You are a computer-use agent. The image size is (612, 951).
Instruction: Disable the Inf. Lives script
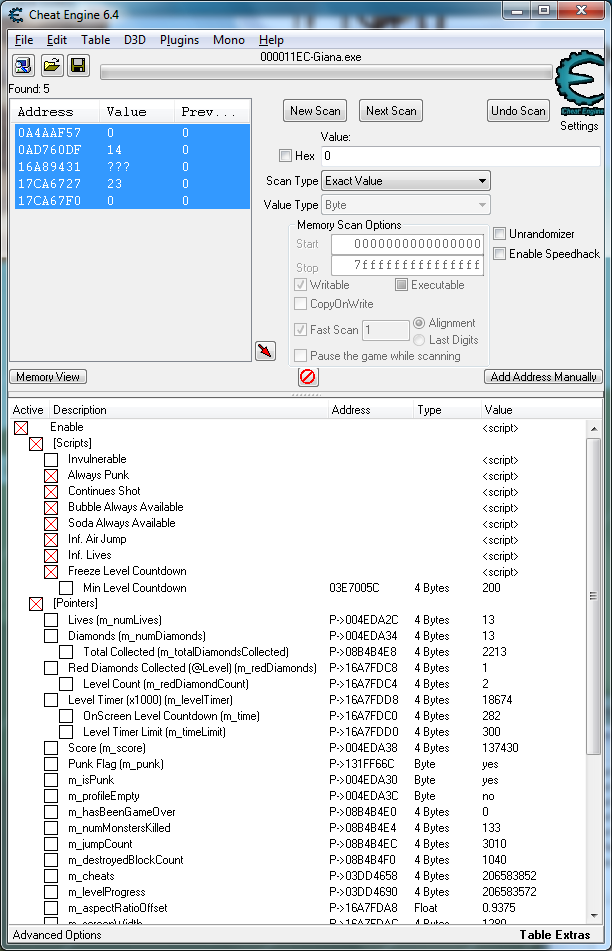click(x=51, y=556)
